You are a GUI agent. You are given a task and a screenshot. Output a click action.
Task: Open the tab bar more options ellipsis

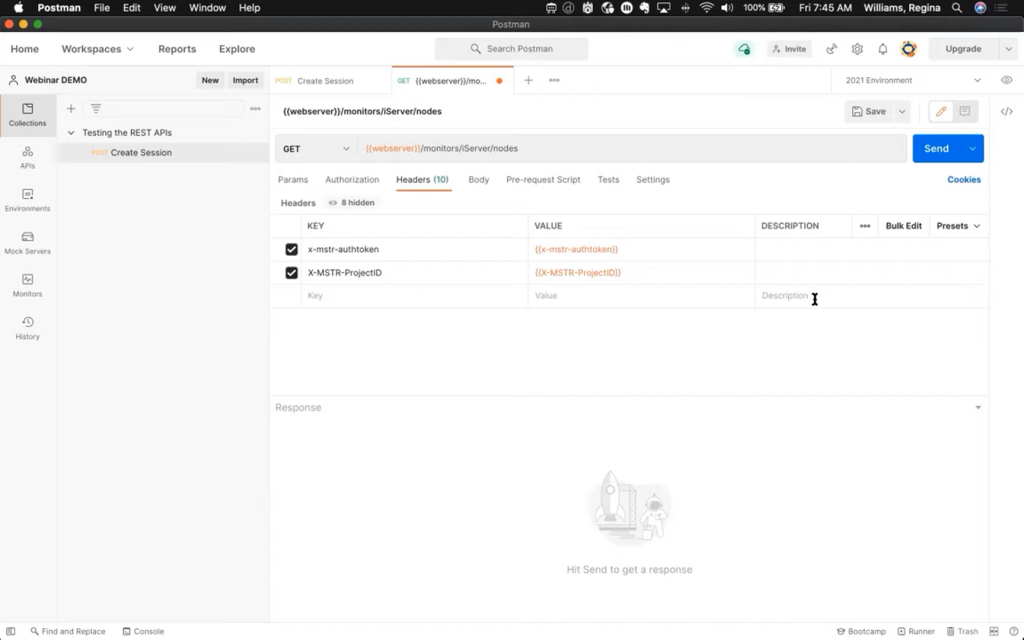tap(554, 80)
